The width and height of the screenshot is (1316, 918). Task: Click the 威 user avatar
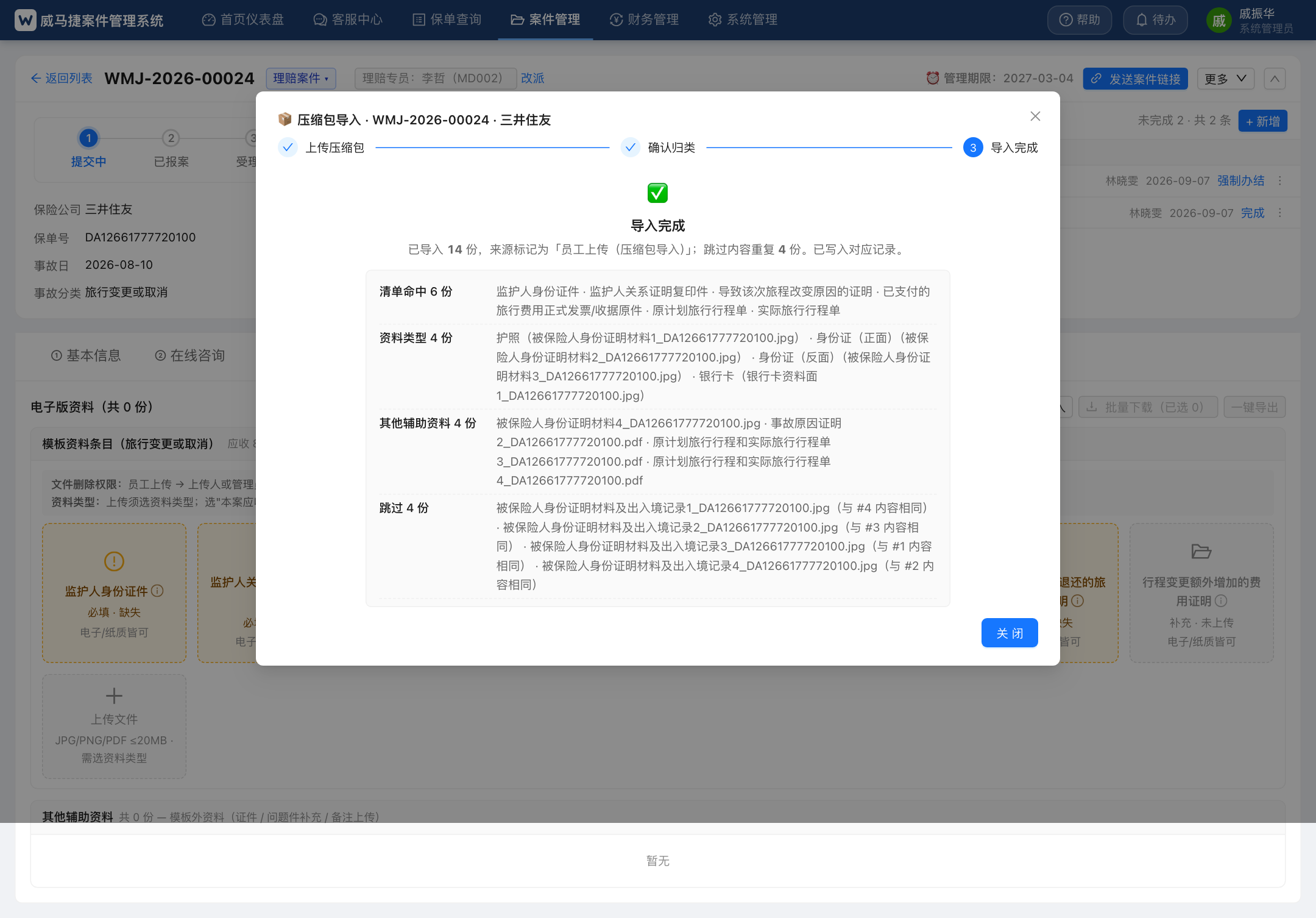(1219, 21)
